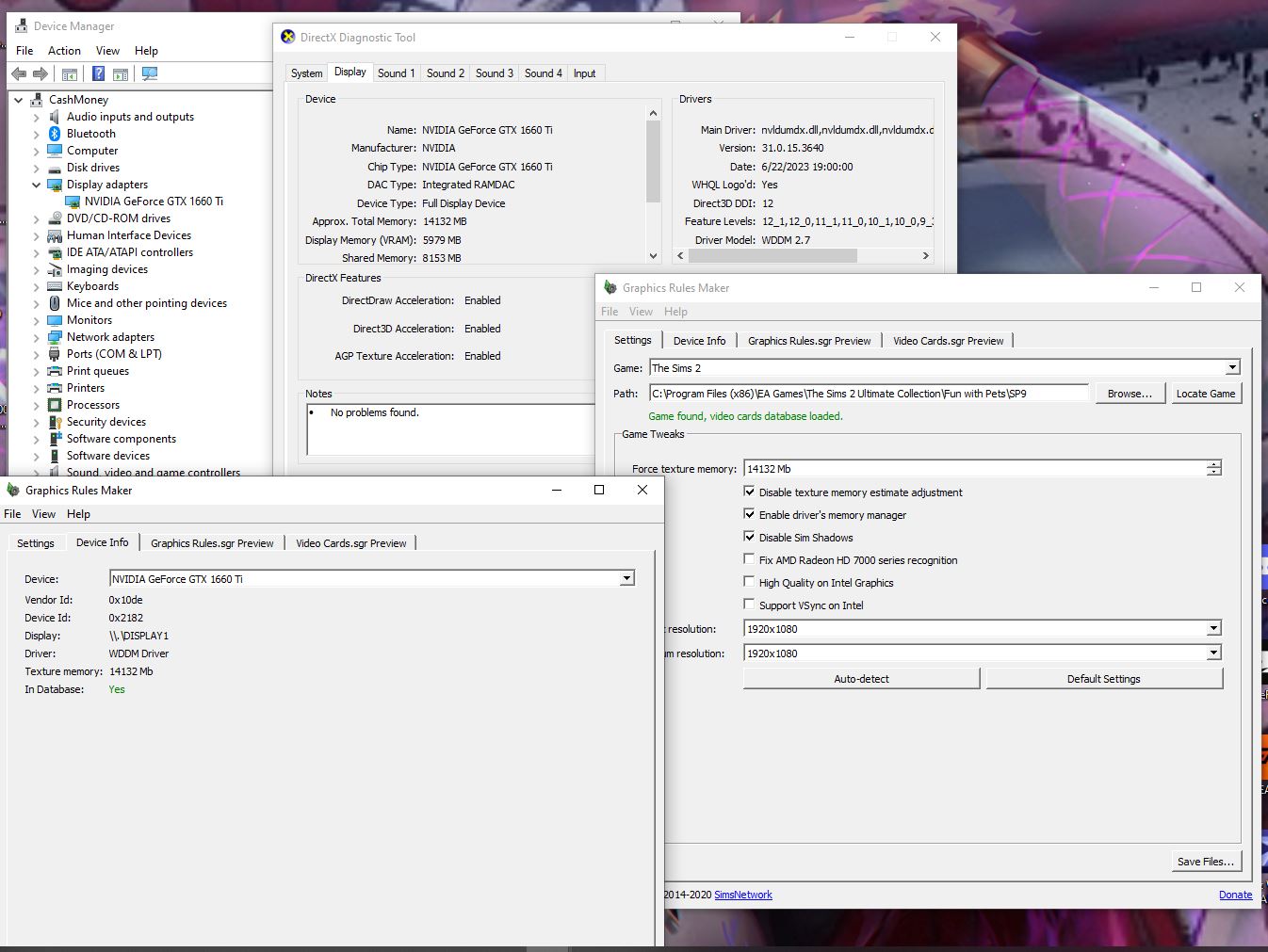Click the Save Files... button
Image resolution: width=1268 pixels, height=952 pixels.
click(1205, 861)
